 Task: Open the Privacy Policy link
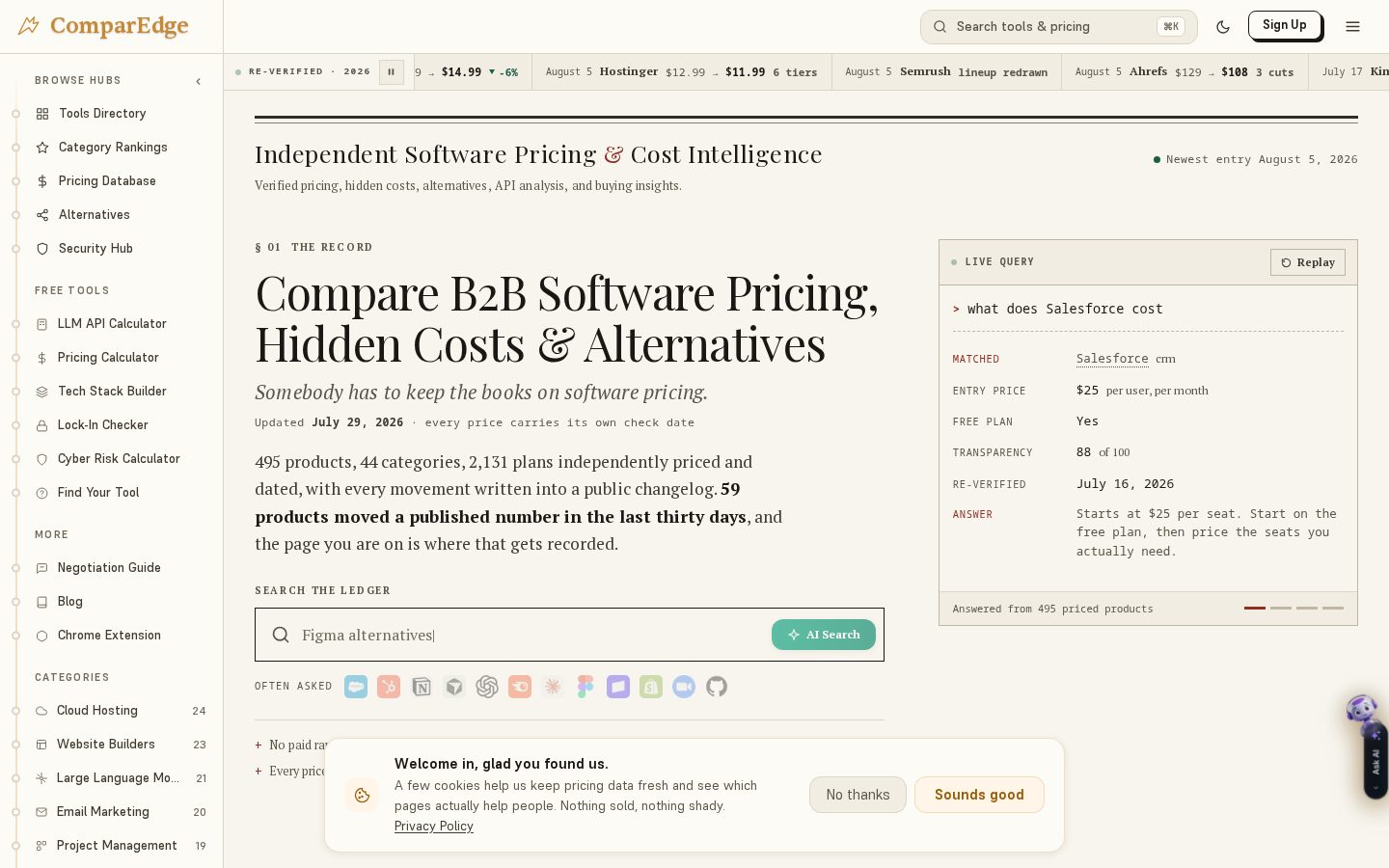[x=434, y=827]
